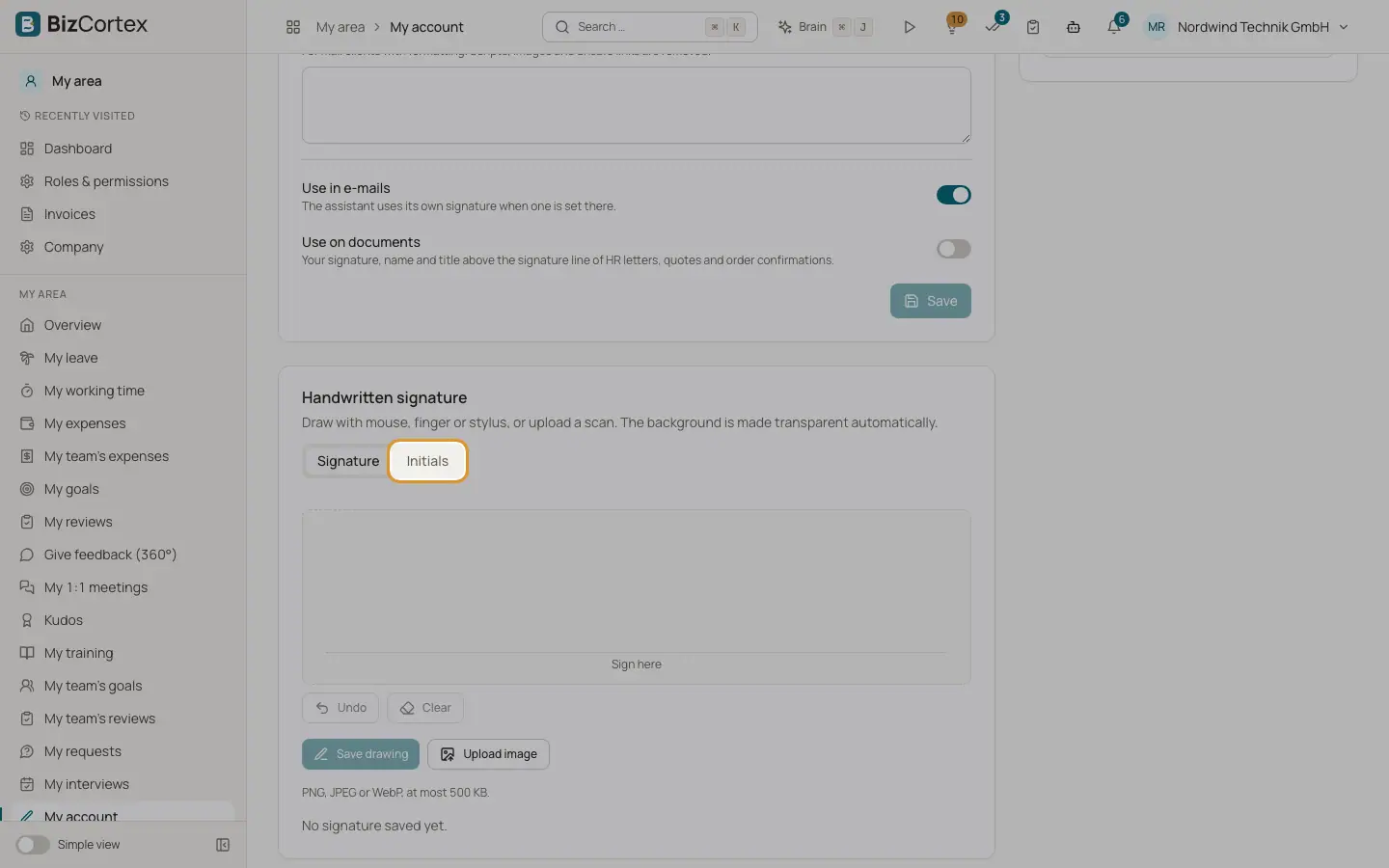This screenshot has height=868, width=1389.
Task: Collapse the sidebar with the panel icon
Action: tap(223, 845)
